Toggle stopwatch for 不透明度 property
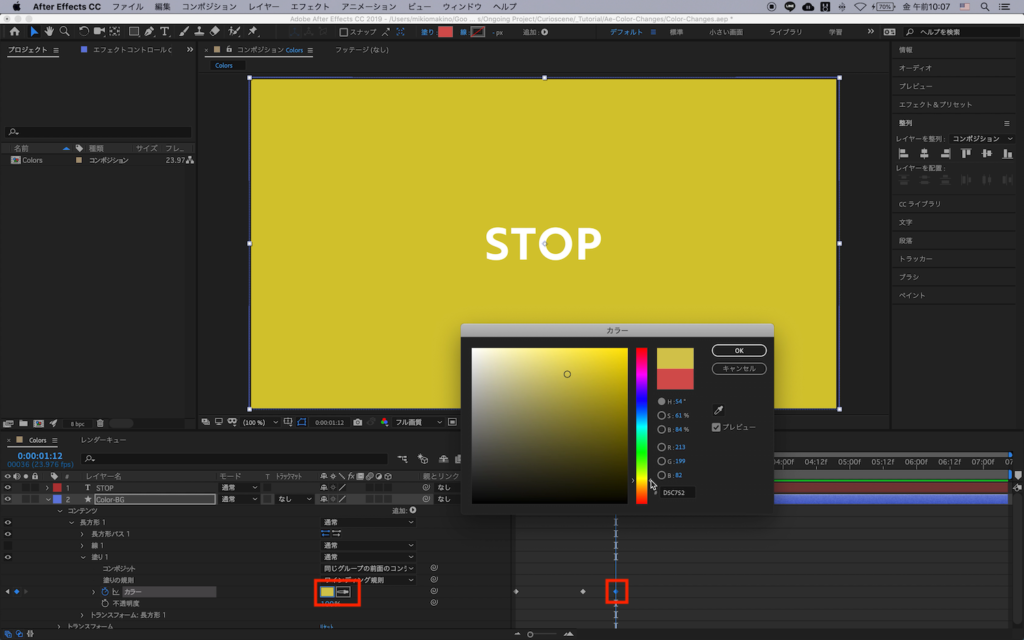 tap(104, 603)
